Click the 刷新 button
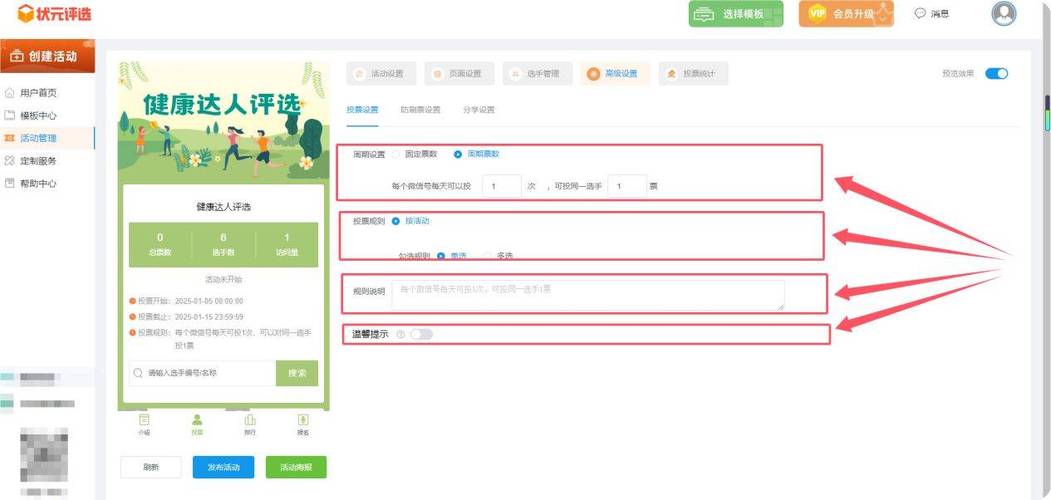 (x=151, y=467)
